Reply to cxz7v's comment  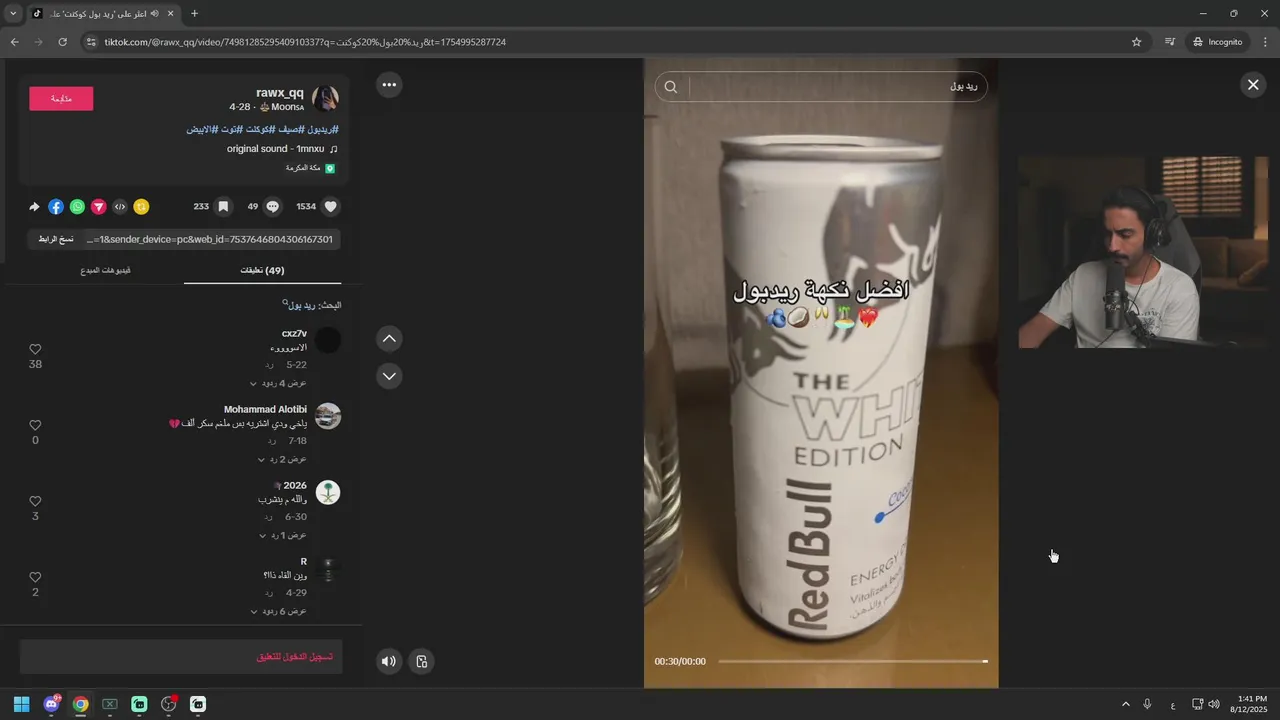[x=269, y=365]
